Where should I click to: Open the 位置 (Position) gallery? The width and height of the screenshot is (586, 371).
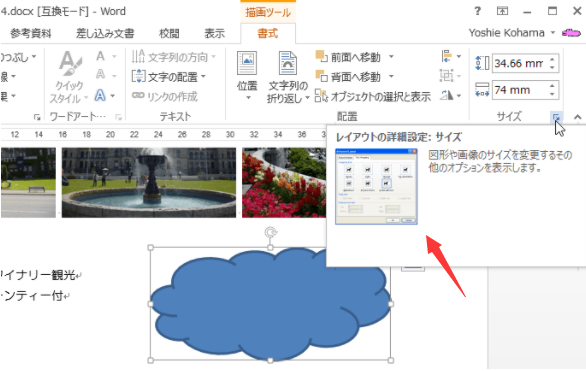pyautogui.click(x=247, y=76)
